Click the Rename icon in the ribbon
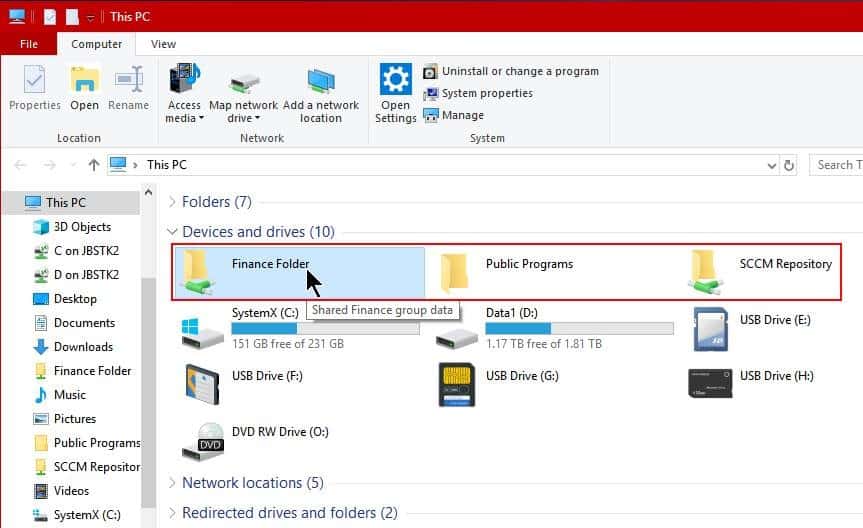This screenshot has height=528, width=863. 129,80
